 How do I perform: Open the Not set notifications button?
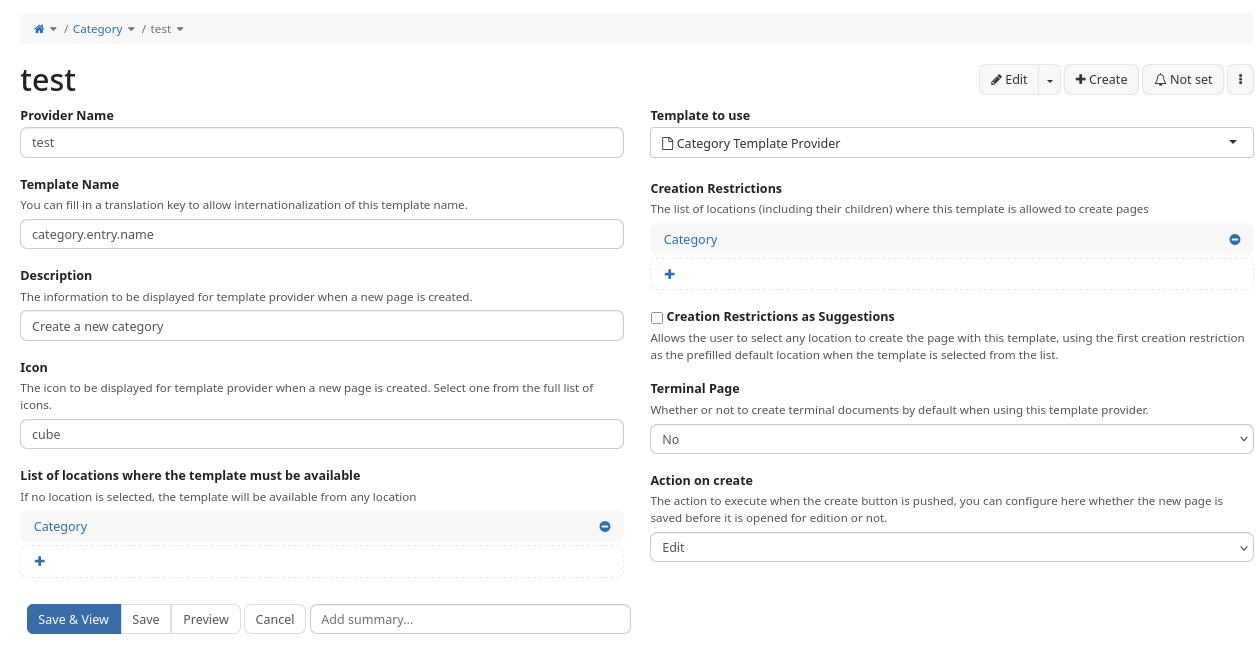pos(1183,79)
